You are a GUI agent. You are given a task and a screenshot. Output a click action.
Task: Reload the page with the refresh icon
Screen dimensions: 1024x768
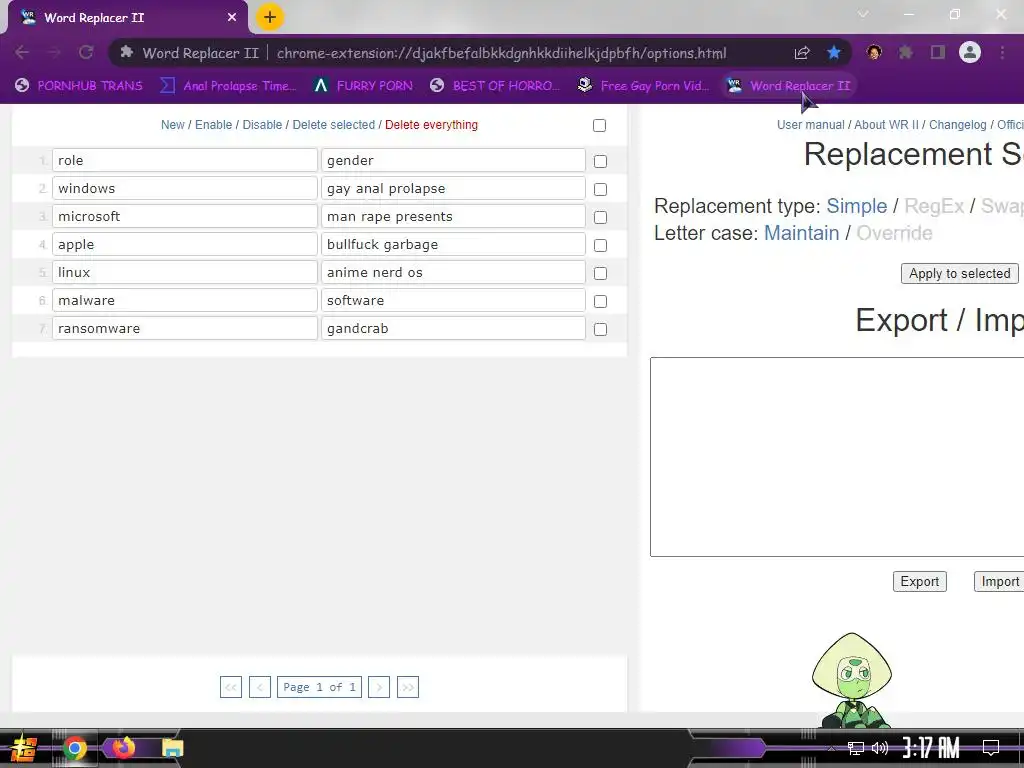point(86,53)
